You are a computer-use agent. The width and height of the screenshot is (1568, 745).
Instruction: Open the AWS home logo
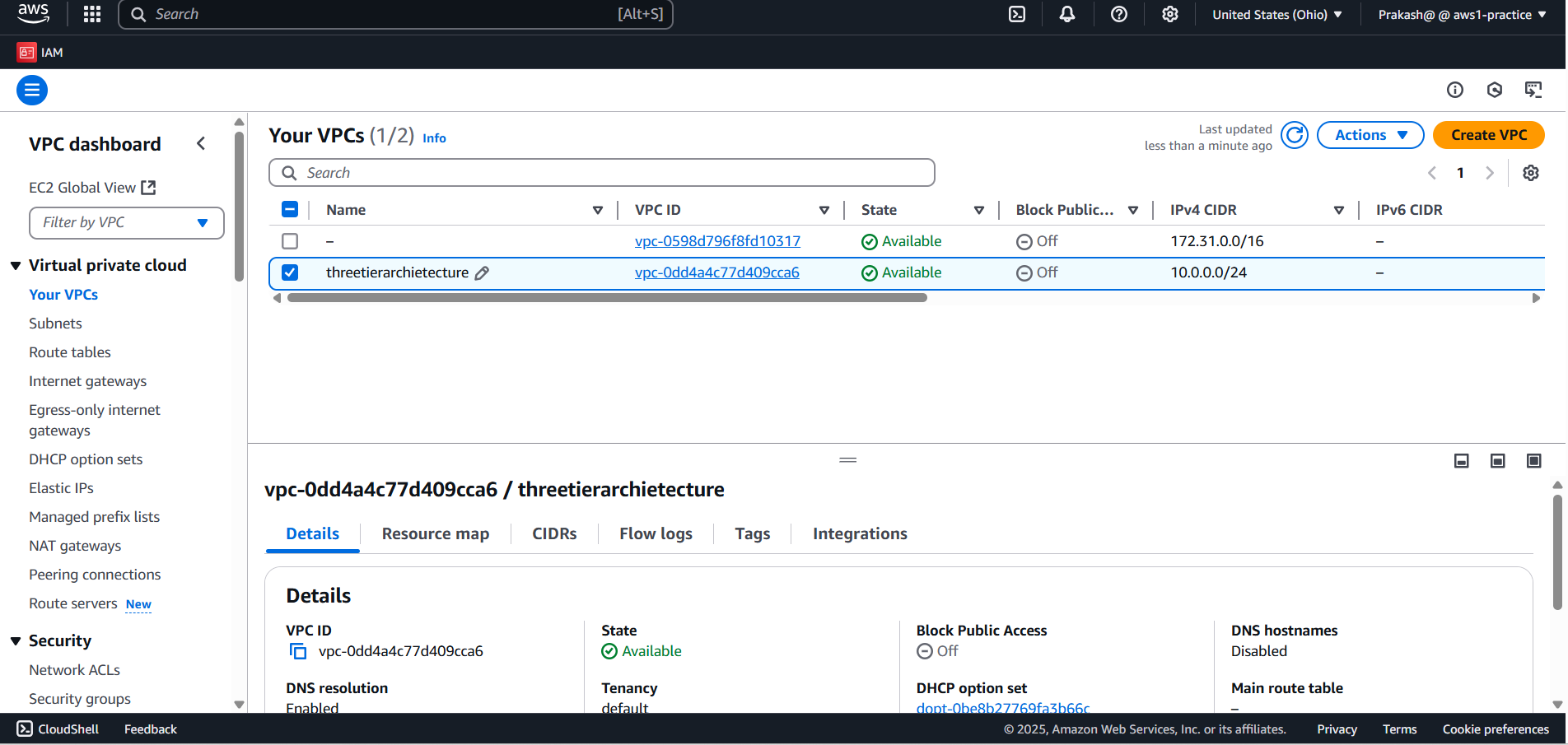point(33,13)
